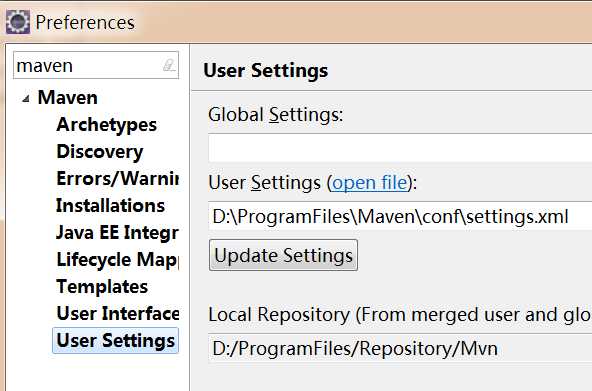Click the Preferences window gear icon
This screenshot has height=391, width=592.
18,22
